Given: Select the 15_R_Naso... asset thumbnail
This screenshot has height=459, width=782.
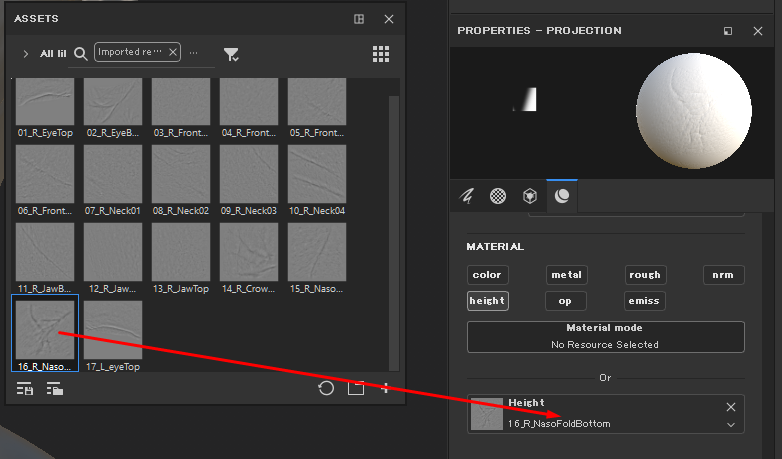Looking at the screenshot, I should point(317,252).
